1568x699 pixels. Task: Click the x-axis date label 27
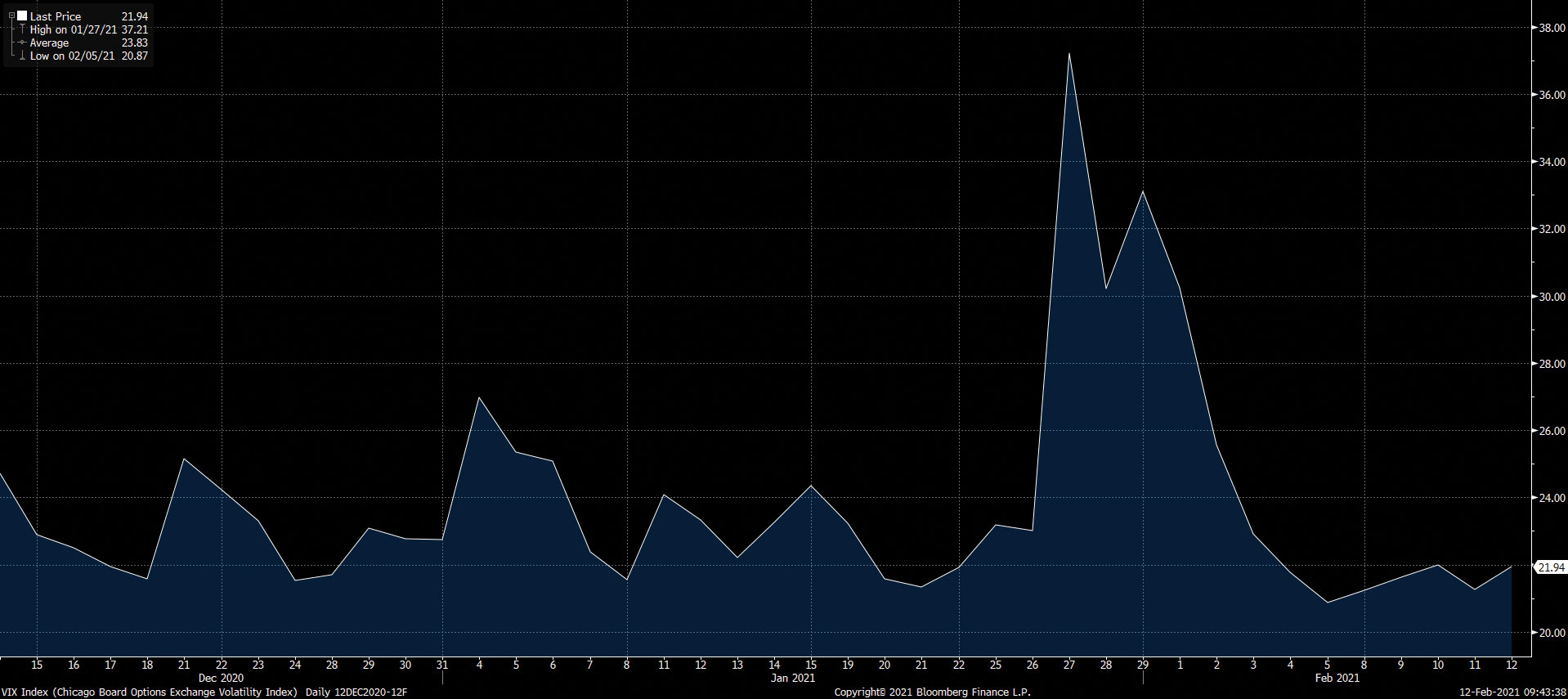tap(1069, 665)
